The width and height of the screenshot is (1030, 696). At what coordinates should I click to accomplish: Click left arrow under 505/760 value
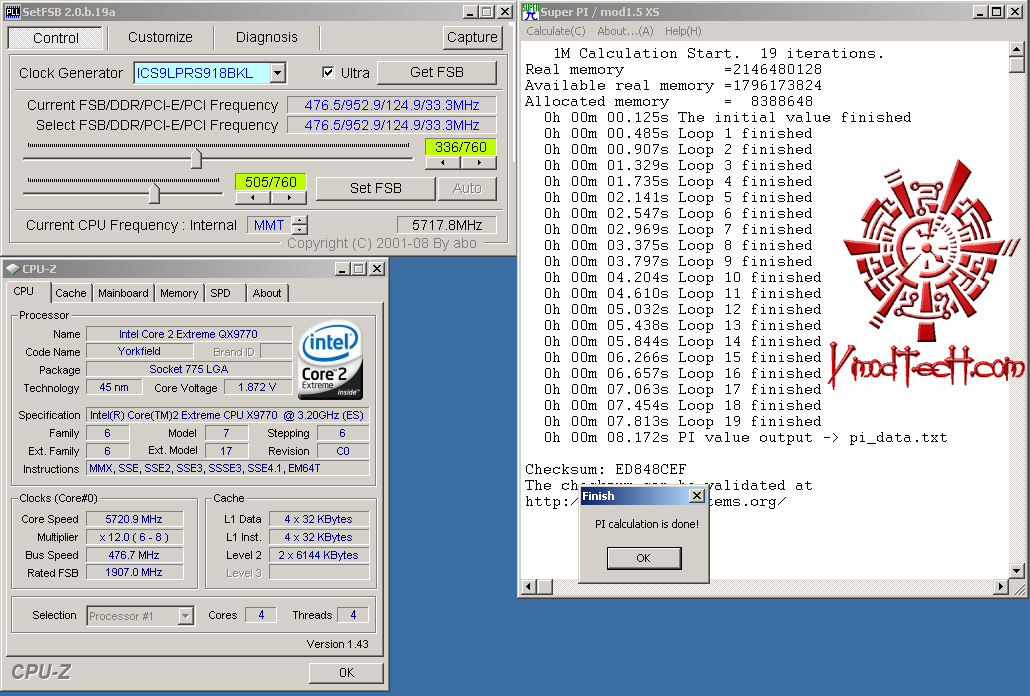(253, 197)
